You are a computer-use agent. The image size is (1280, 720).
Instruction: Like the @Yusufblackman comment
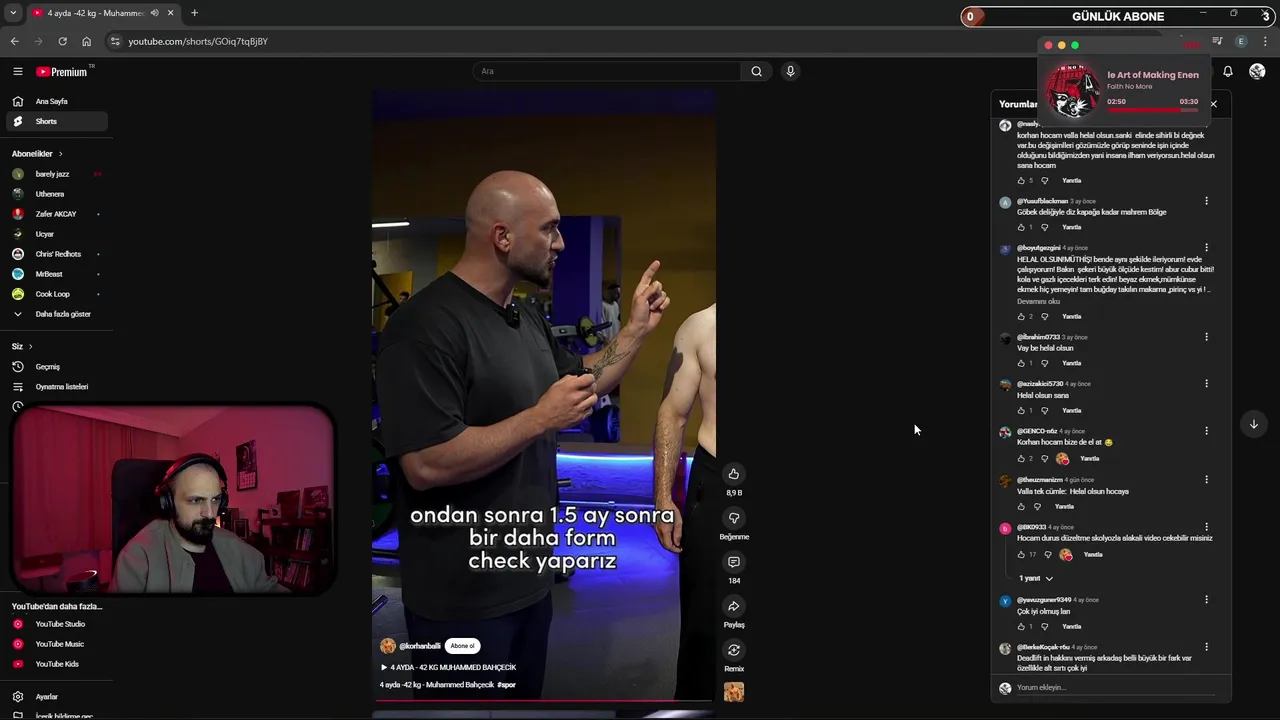(1021, 227)
